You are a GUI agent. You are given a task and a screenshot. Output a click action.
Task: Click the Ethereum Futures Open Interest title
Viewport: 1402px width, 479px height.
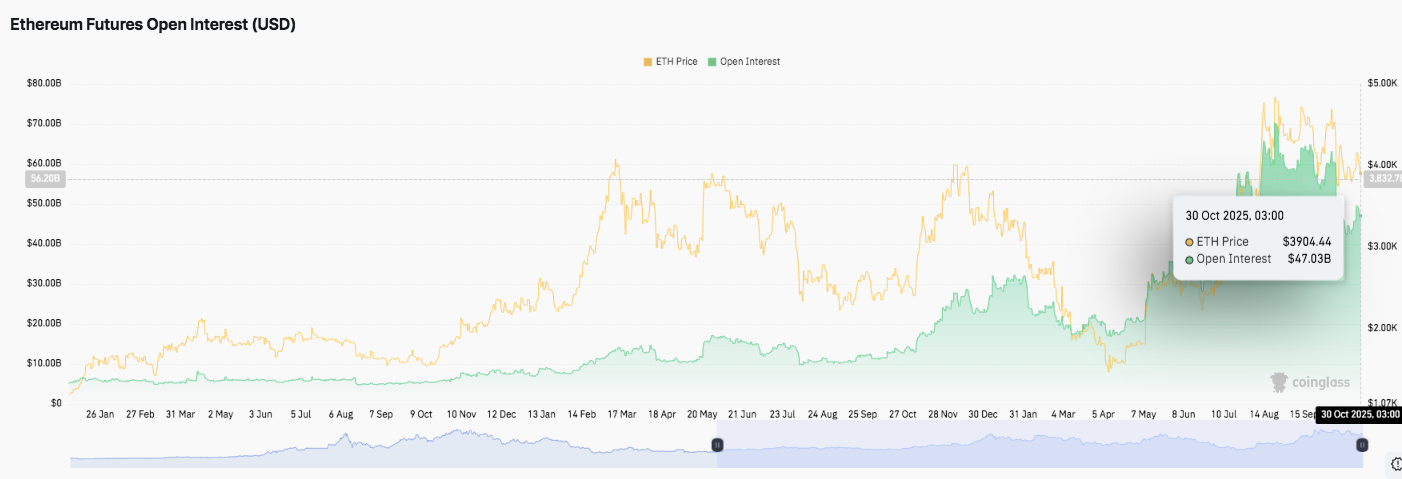(153, 25)
